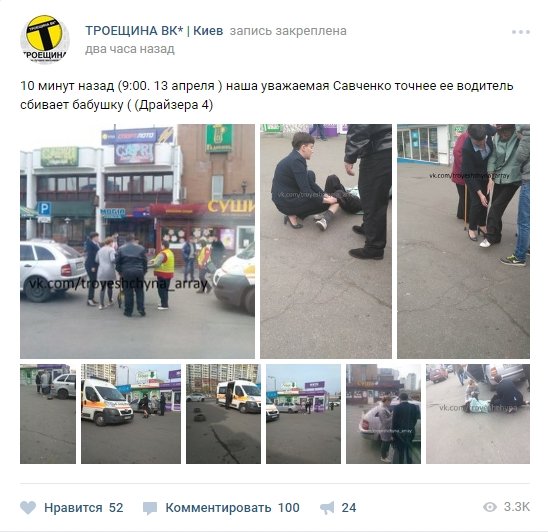Open thumbnail with purple kiosk
The image size is (548, 532).
(x=303, y=414)
